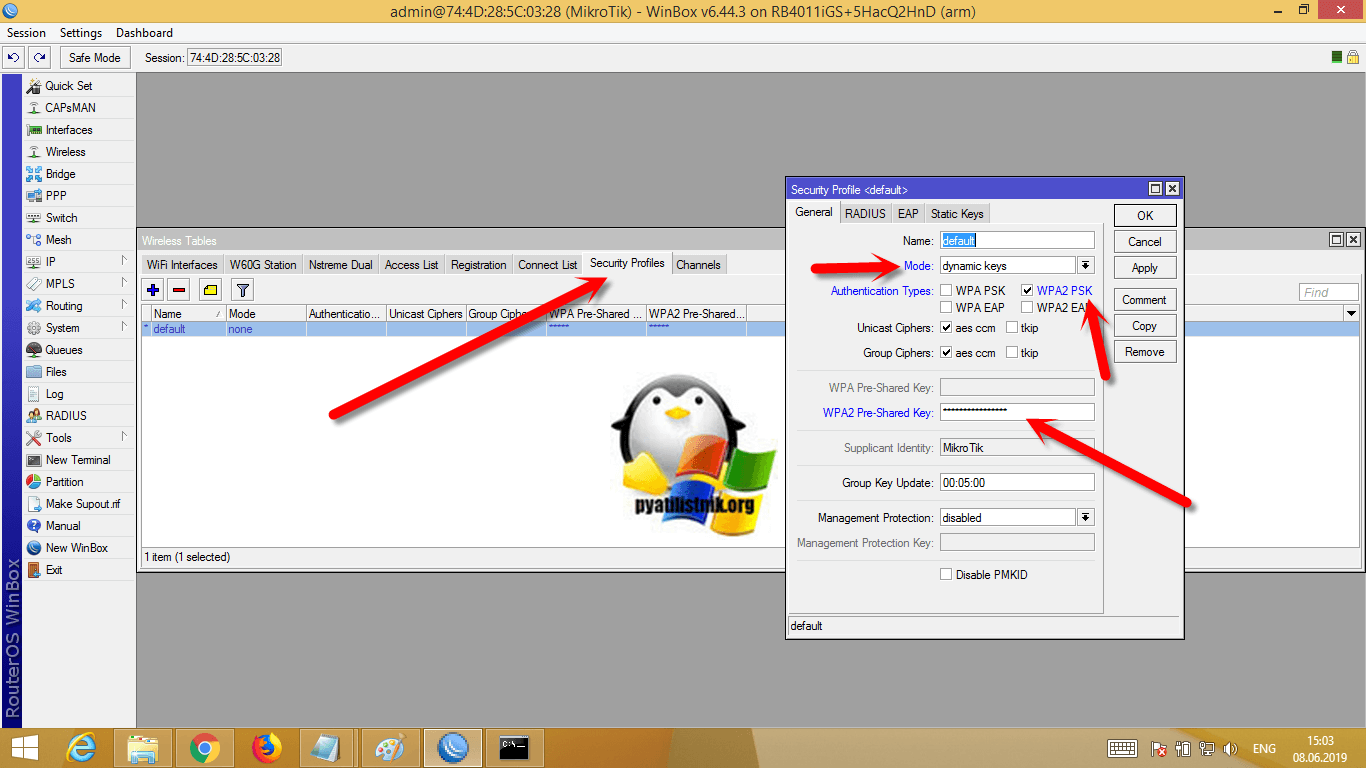Uncheck the WPA2 PSK authentication type
The width and height of the screenshot is (1366, 768).
(x=1027, y=291)
